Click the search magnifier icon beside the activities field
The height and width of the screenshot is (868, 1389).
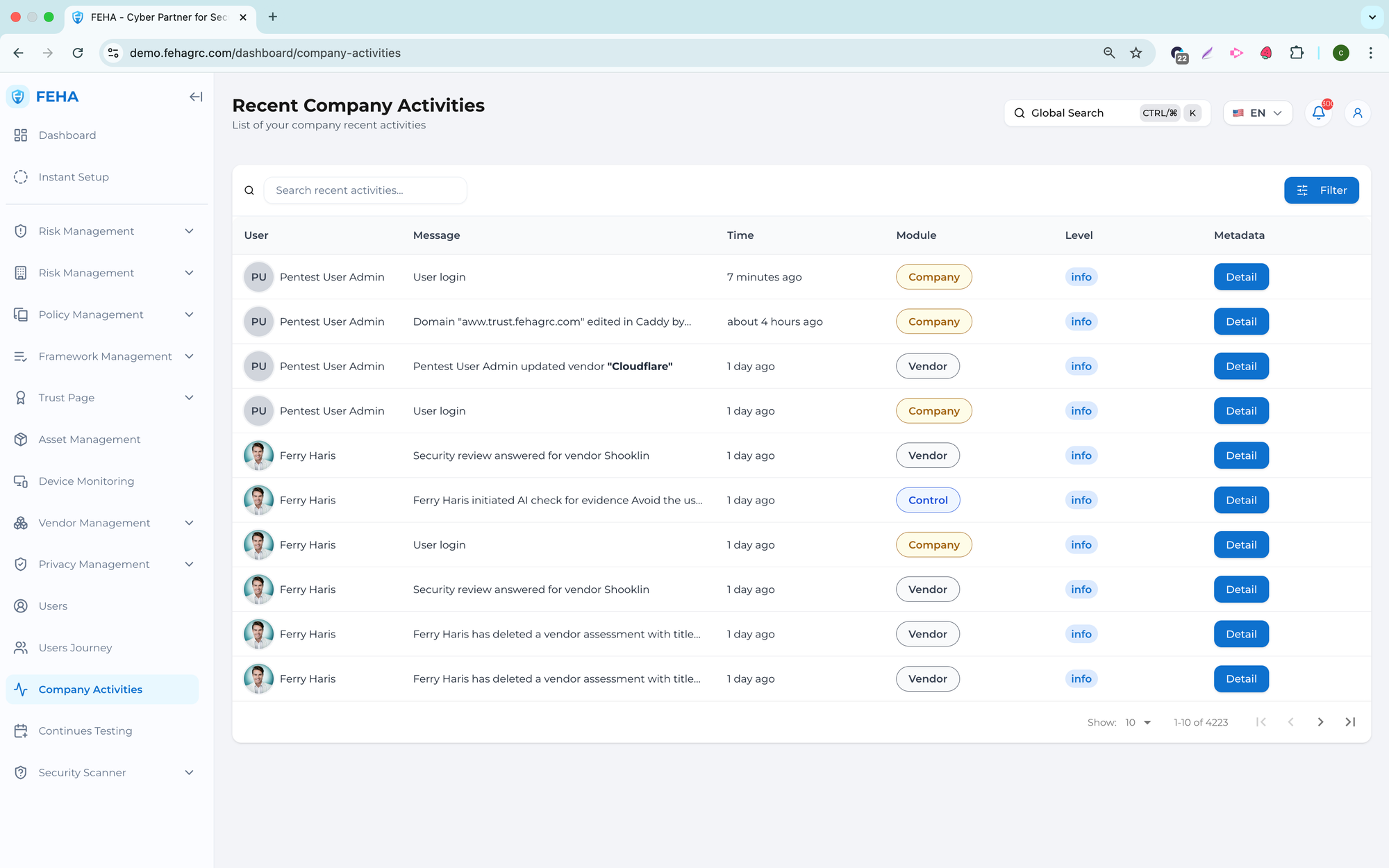[249, 190]
